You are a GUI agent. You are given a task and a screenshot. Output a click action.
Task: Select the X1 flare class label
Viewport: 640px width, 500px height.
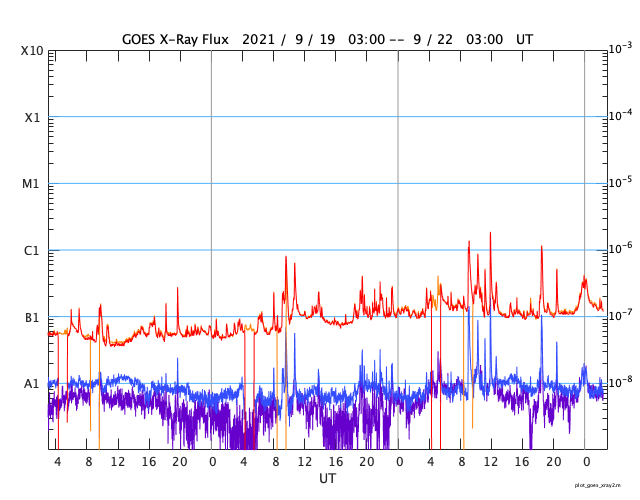click(33, 118)
